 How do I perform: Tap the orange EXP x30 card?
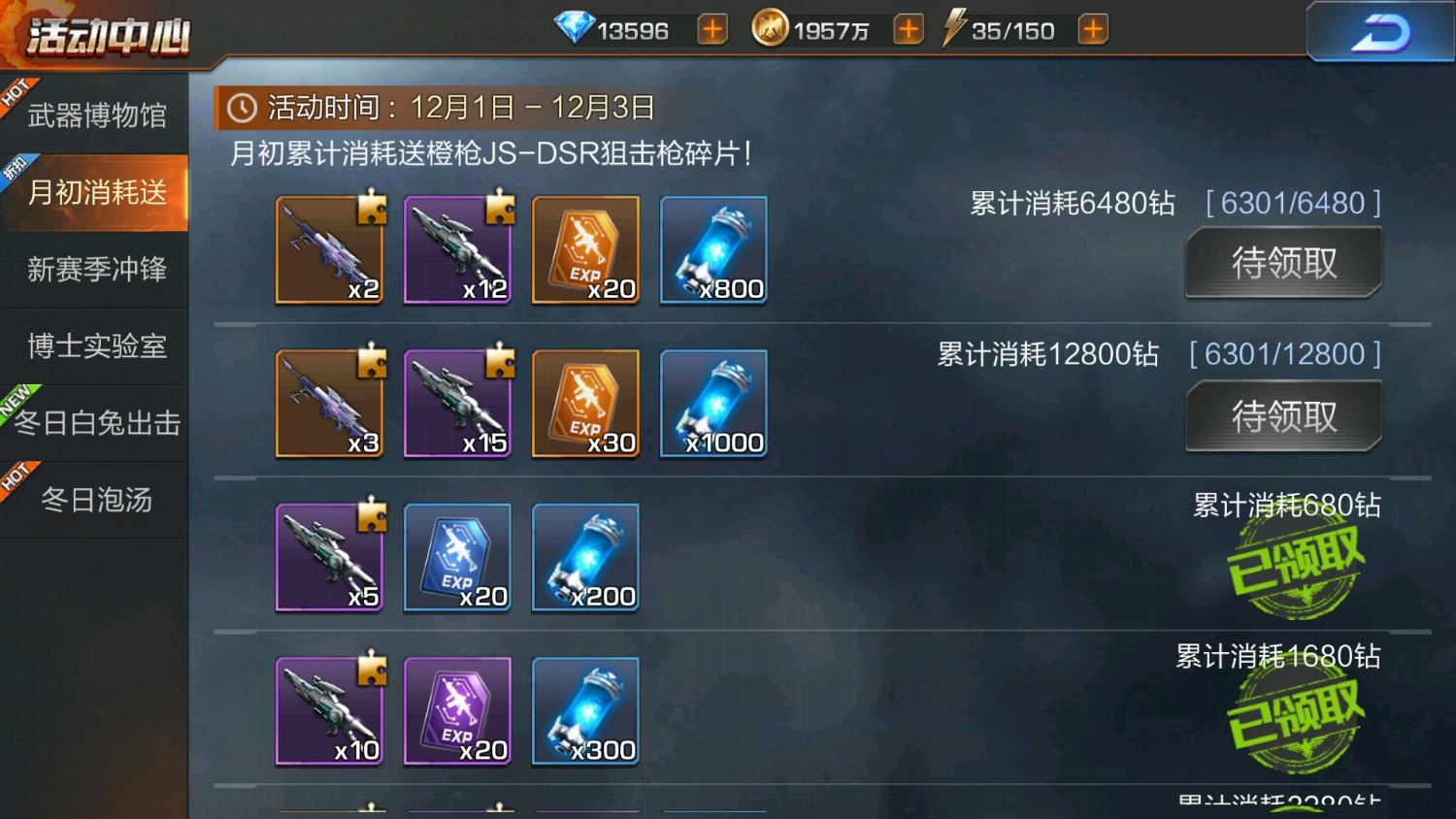[x=585, y=404]
